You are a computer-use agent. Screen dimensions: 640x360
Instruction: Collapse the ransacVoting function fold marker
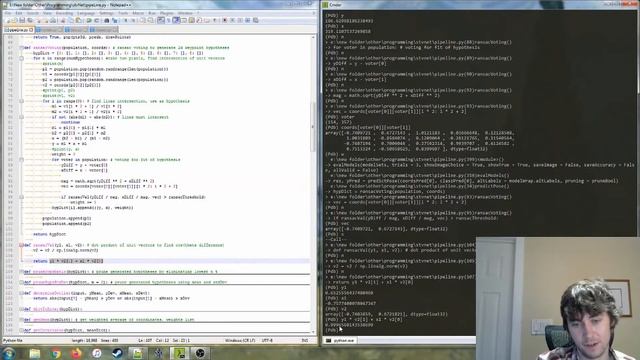click(21, 47)
